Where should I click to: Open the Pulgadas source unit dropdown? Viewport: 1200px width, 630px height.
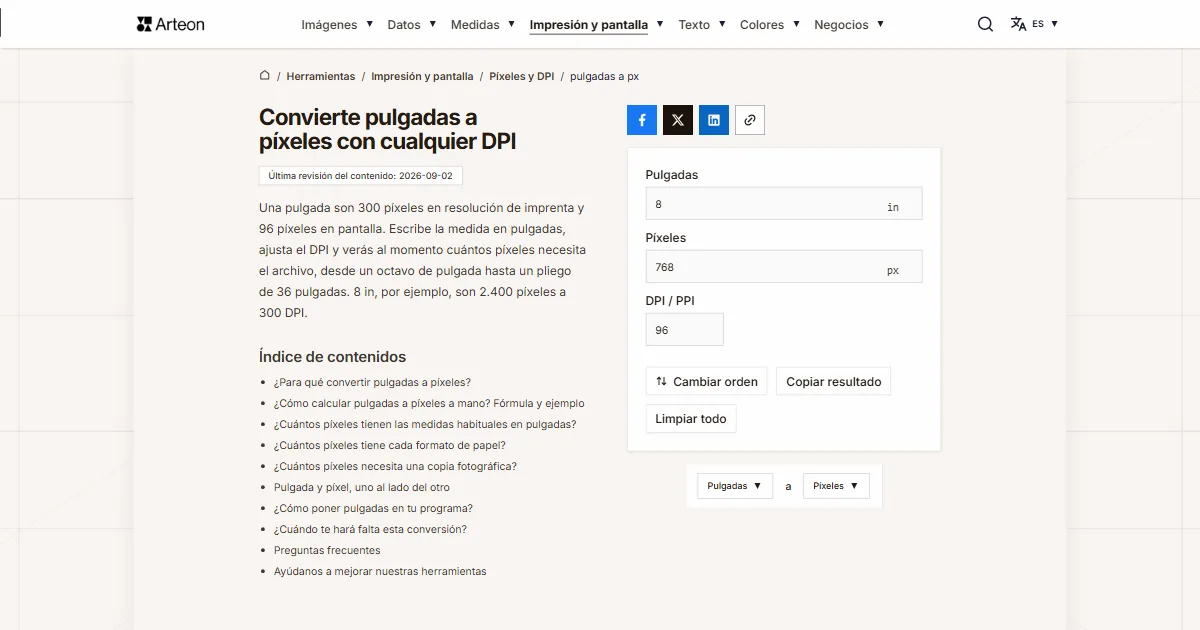735,486
